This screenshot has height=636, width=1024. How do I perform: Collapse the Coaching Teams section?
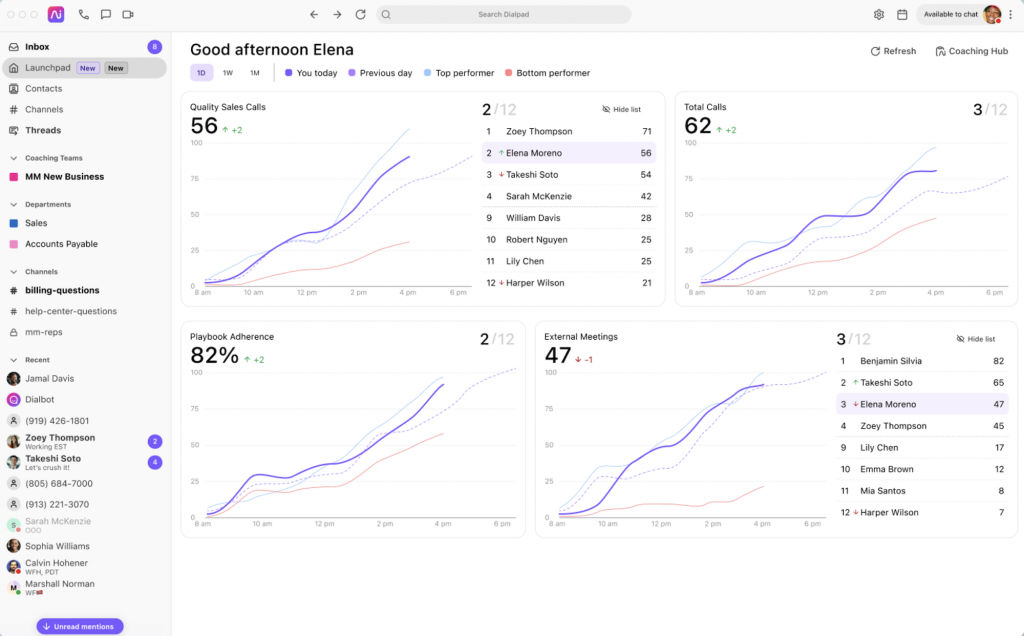[x=15, y=158]
